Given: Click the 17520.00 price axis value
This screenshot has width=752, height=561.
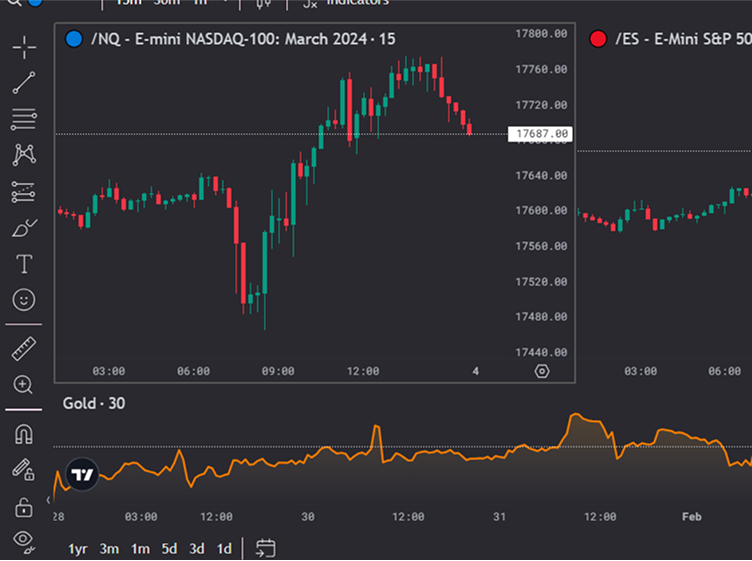Looking at the screenshot, I should 541,281.
